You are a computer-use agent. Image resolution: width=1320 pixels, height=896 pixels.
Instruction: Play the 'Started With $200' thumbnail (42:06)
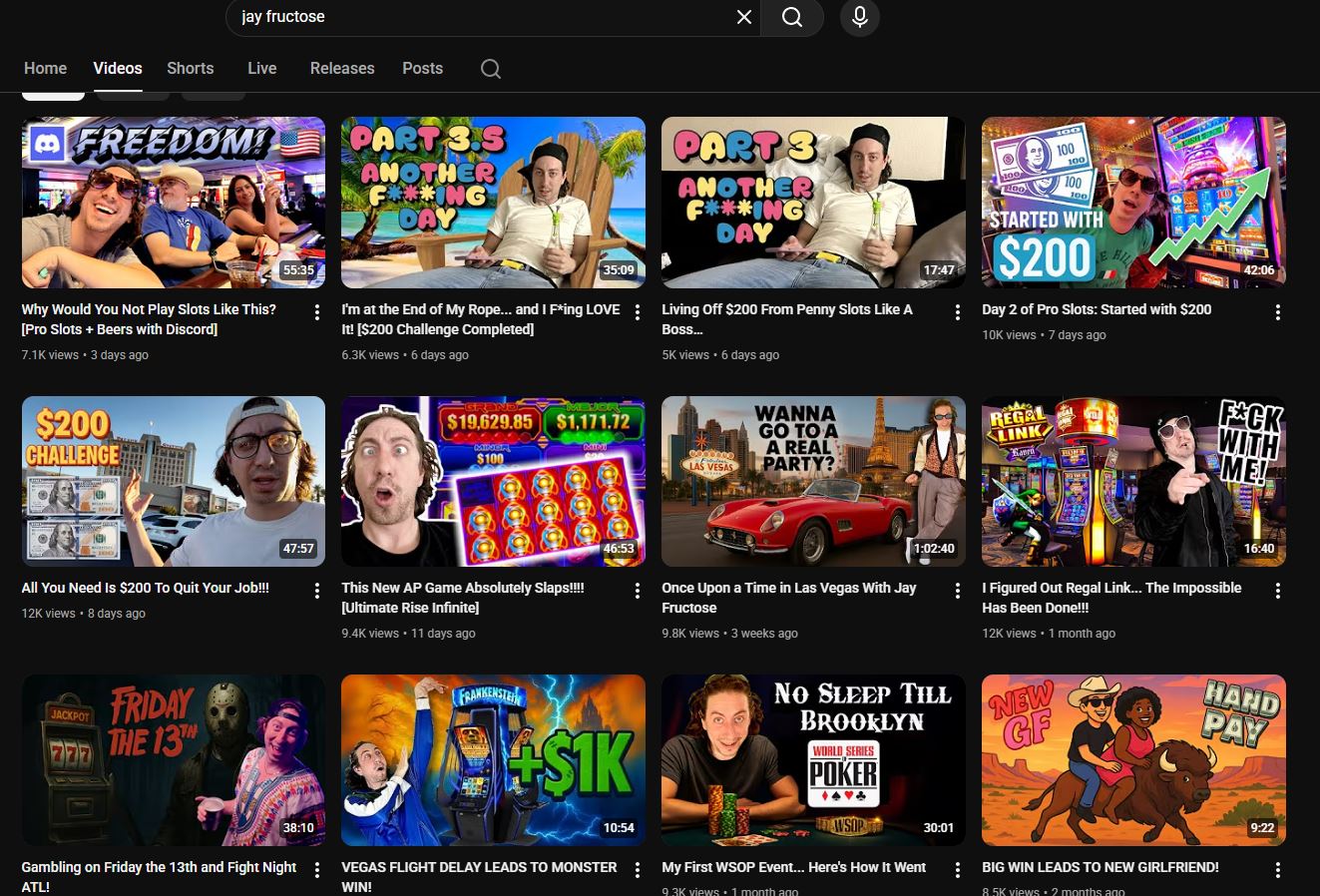(1133, 203)
